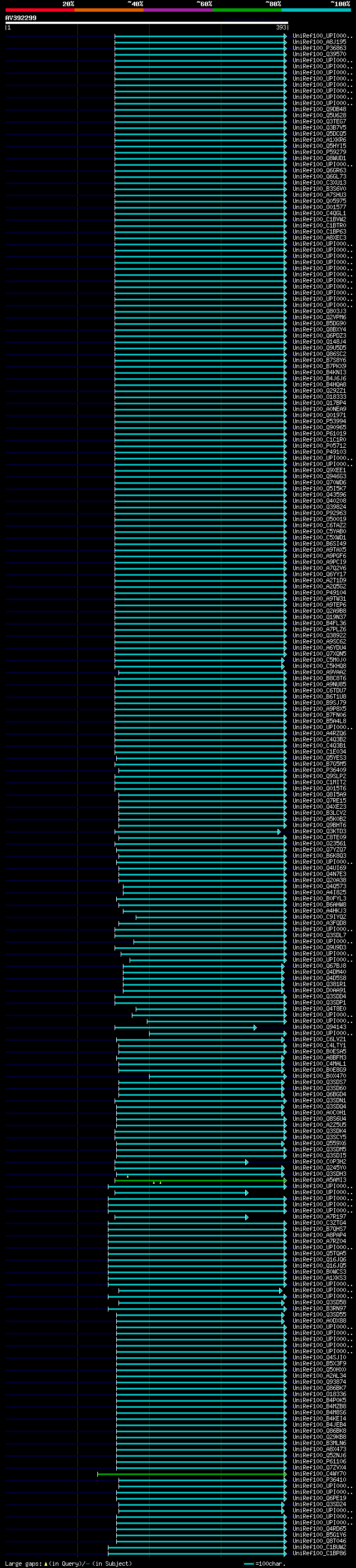Select hit UniRef100_Q5TQA5

click(x=319, y=1253)
